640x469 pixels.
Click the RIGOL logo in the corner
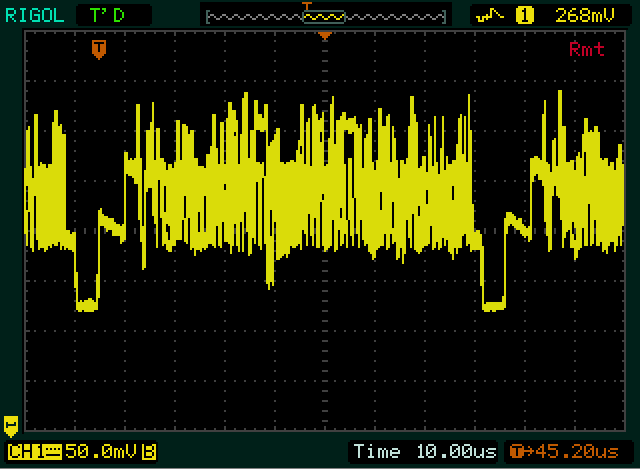click(34, 15)
